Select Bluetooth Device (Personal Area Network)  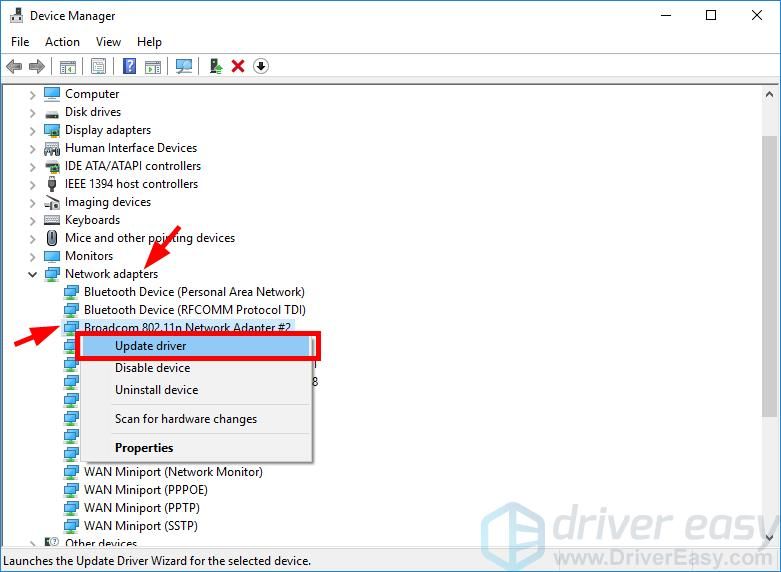tap(194, 292)
